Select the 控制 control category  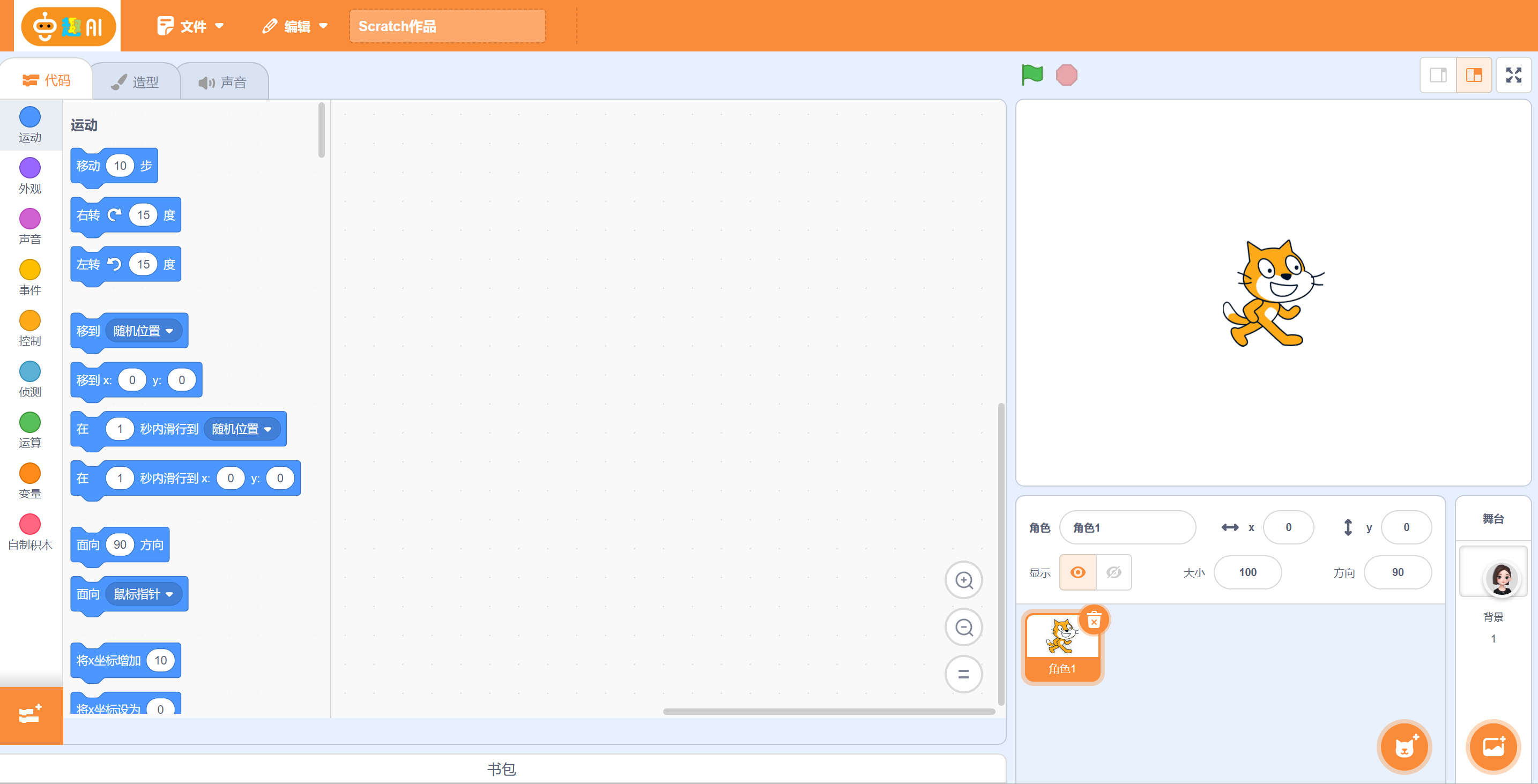(30, 328)
